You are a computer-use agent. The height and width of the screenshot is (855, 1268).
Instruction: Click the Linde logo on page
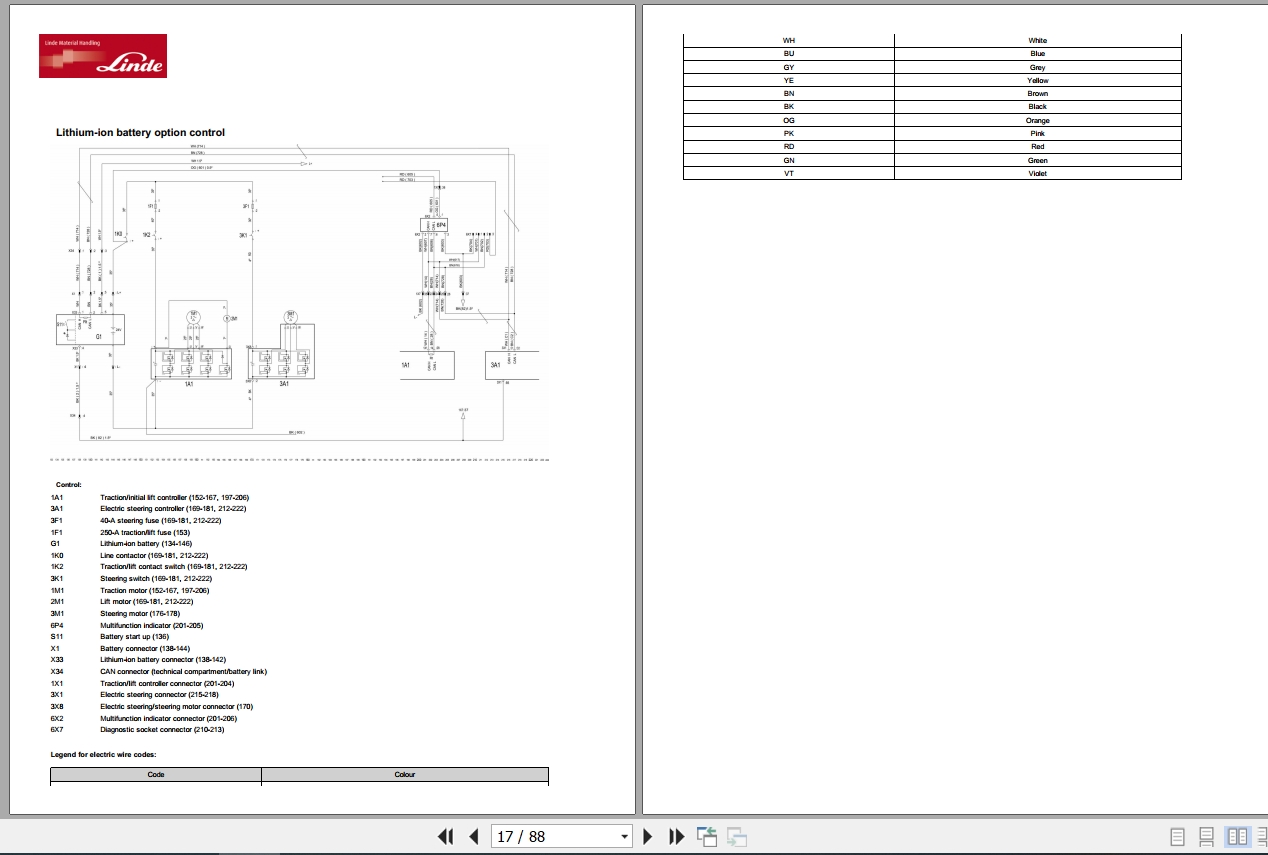point(103,56)
